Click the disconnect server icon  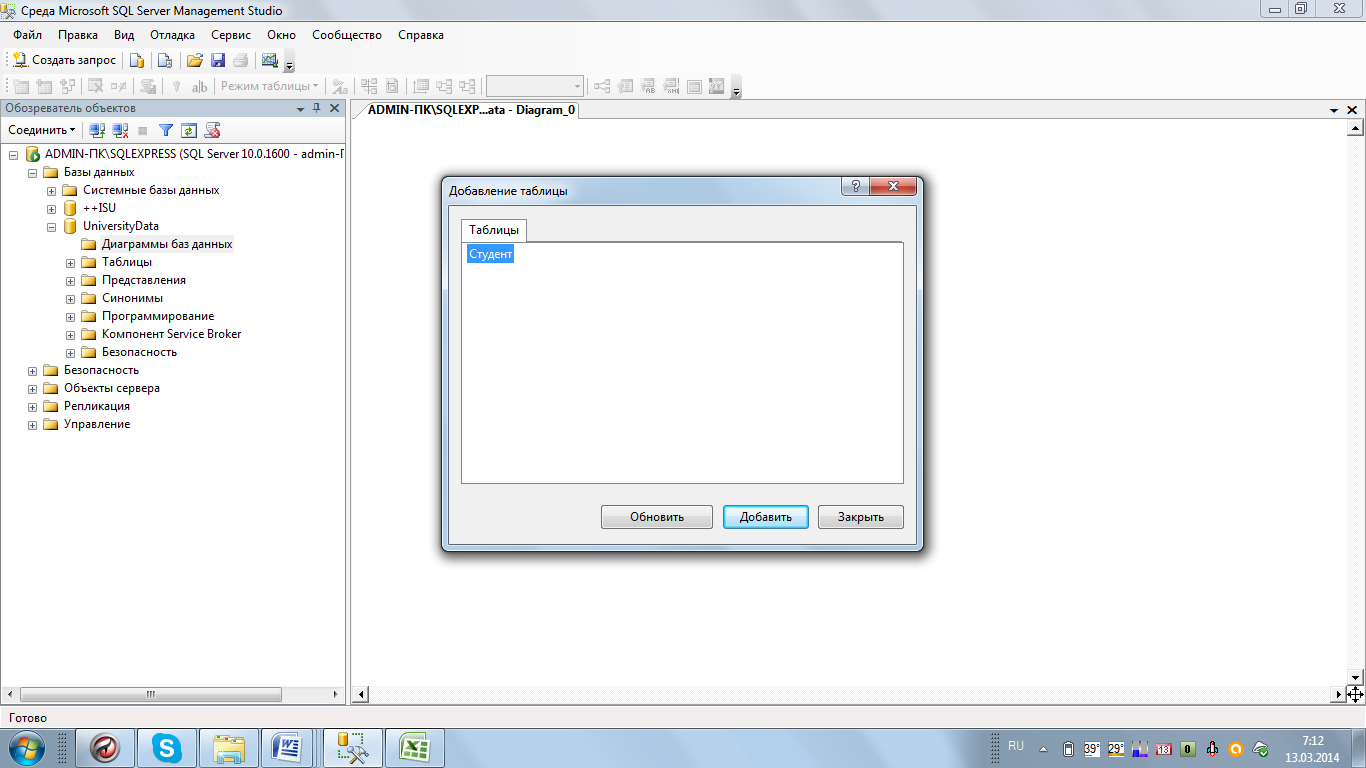120,130
